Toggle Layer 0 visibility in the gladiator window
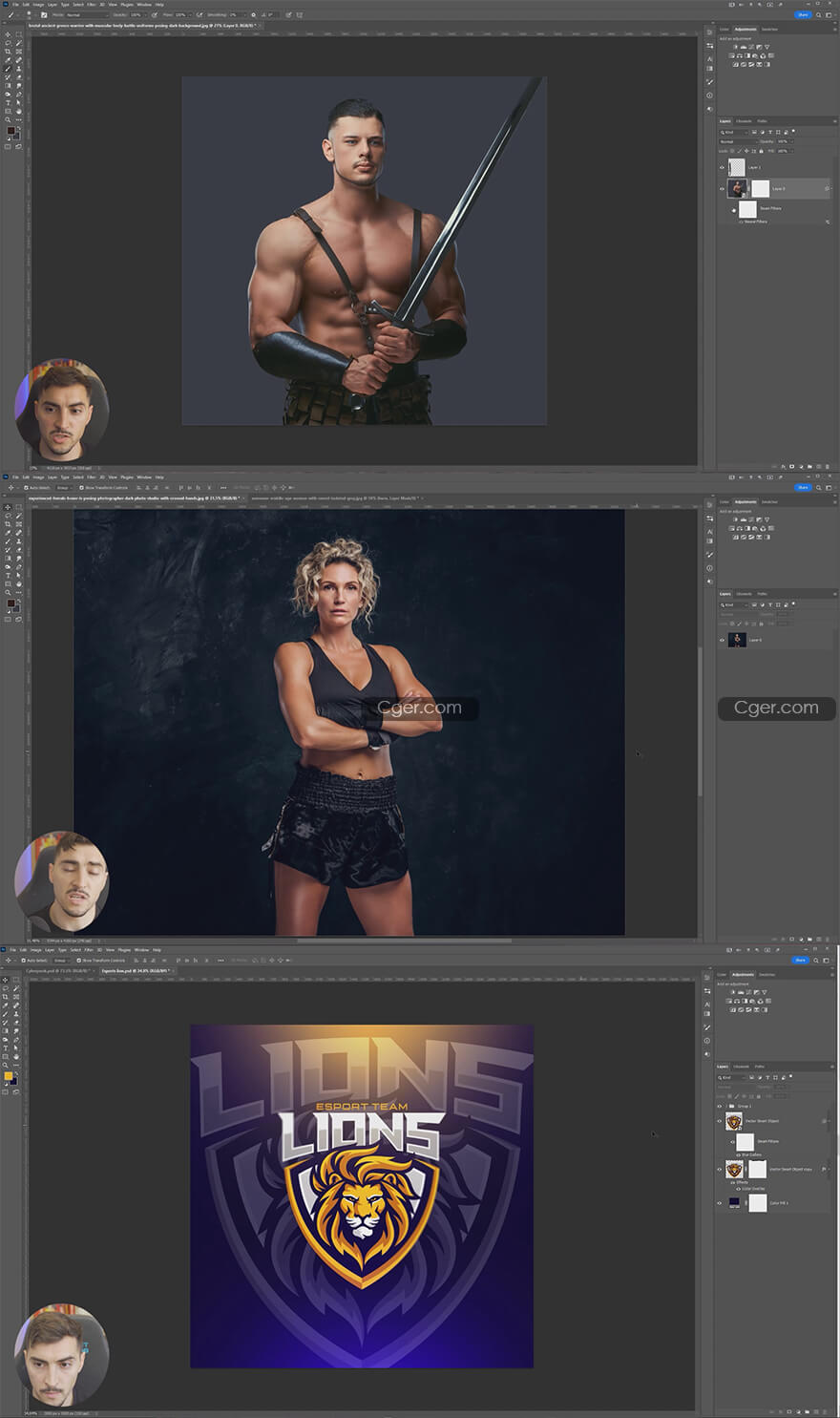 (x=722, y=189)
